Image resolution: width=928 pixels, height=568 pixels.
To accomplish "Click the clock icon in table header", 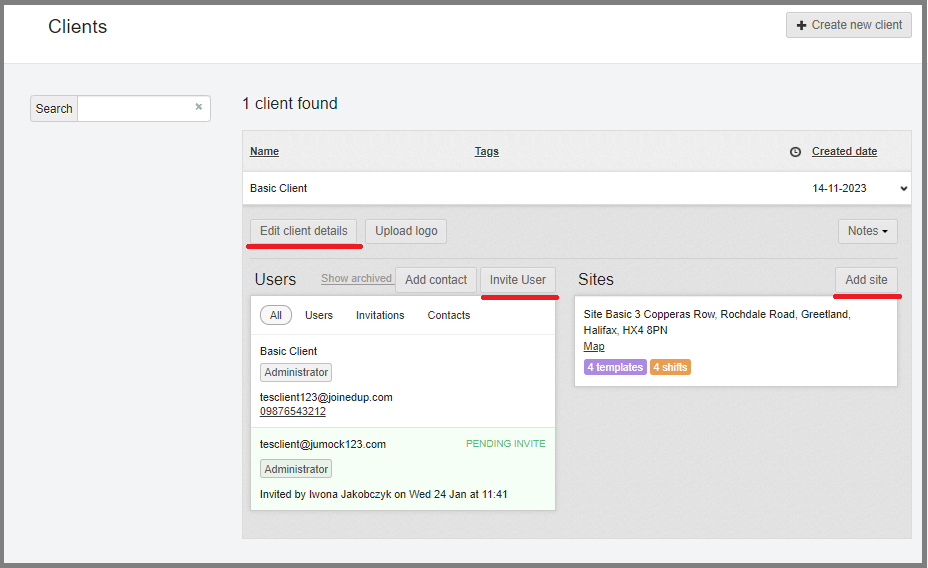I will (795, 152).
